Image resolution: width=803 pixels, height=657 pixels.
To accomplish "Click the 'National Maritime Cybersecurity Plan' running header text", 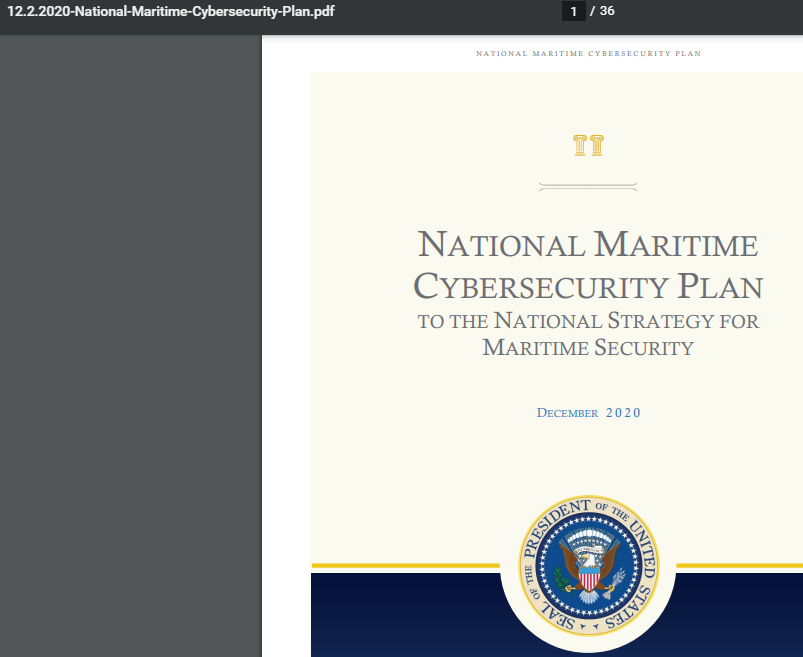I will pyautogui.click(x=588, y=53).
